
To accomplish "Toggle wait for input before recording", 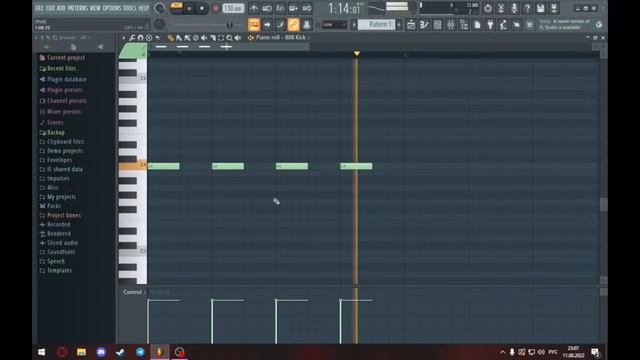I will tap(267, 8).
